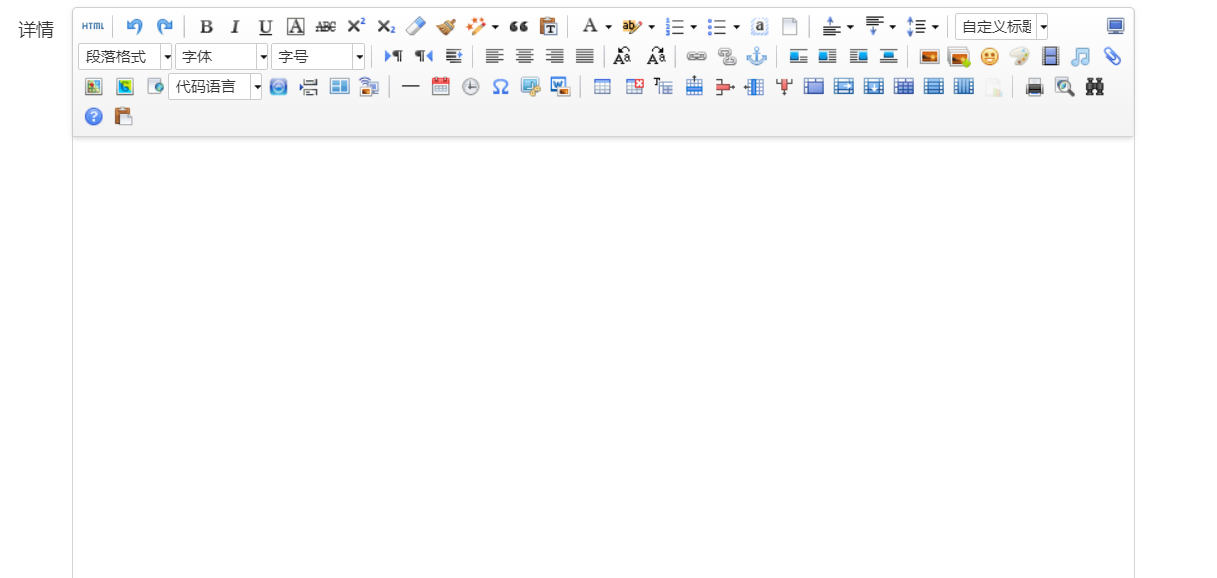The height and width of the screenshot is (578, 1217).
Task: Toggle strikethrough formatting
Action: 325,27
